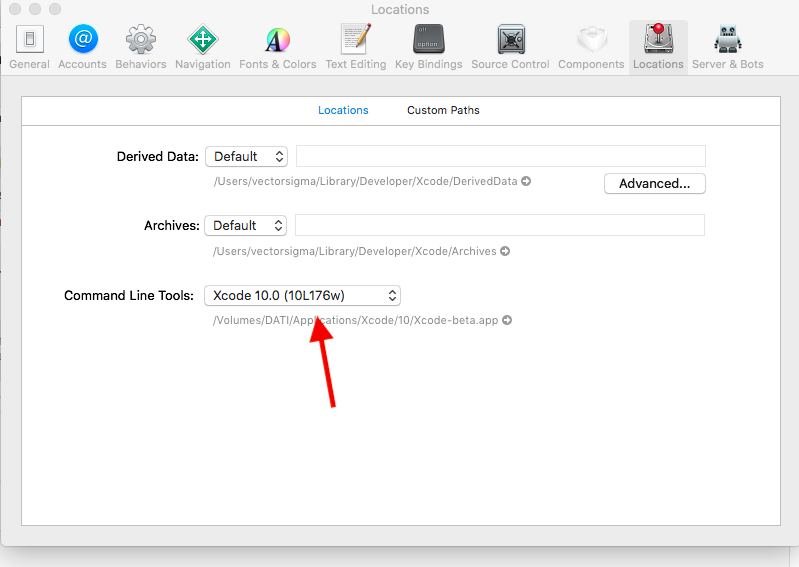
Task: Open the Derived Data Default dropdown
Action: (x=247, y=156)
